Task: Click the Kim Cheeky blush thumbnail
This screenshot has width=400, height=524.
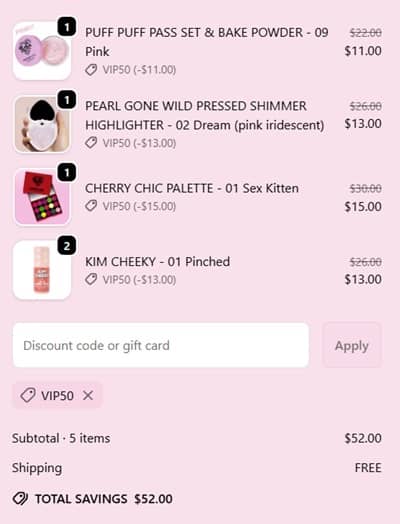Action: [x=42, y=270]
